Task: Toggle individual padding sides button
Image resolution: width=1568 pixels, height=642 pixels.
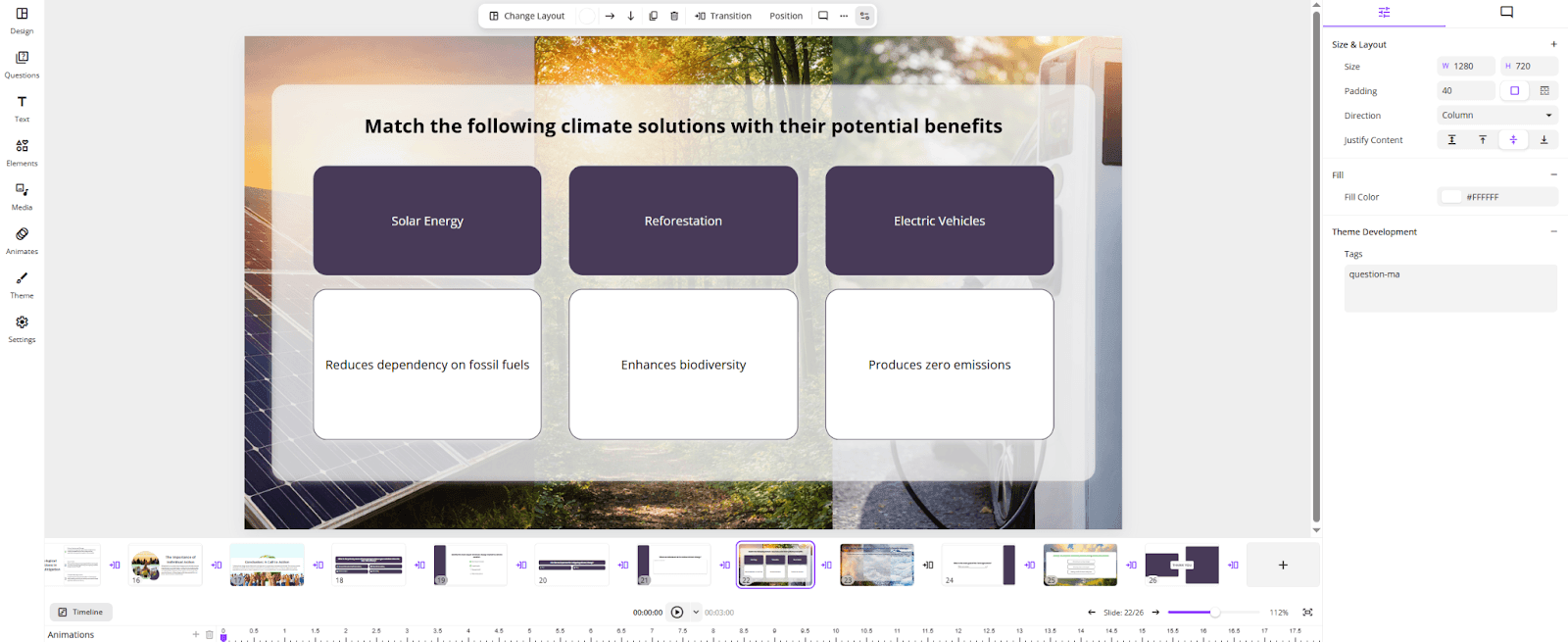Action: click(1544, 91)
